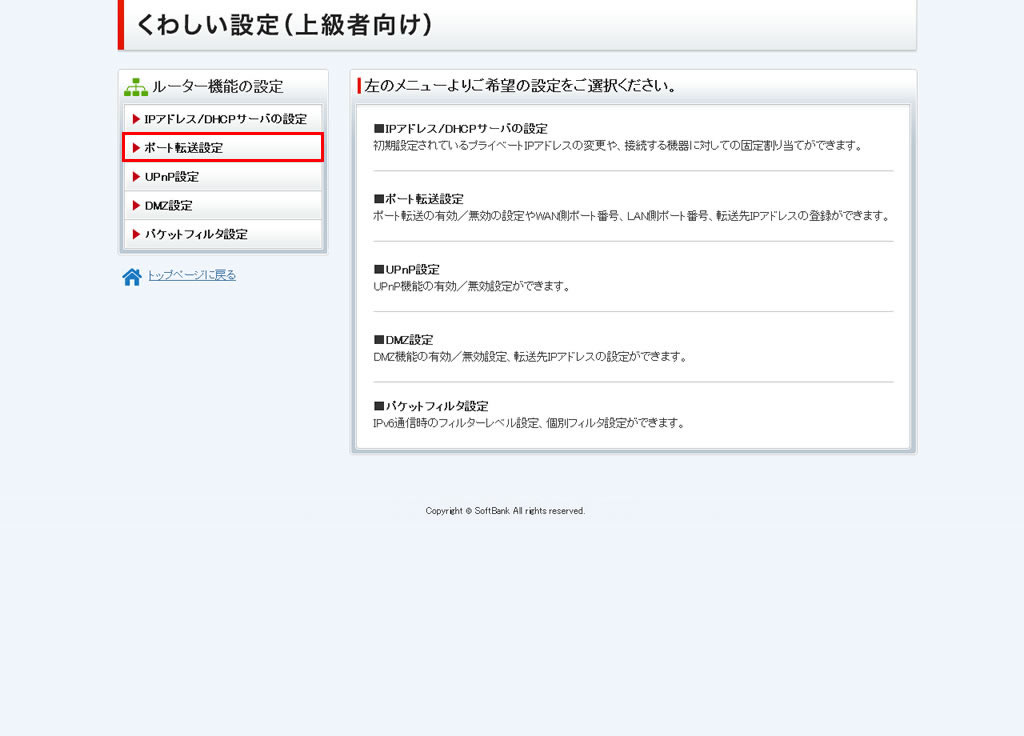
Task: Click トップページに戻る link
Action: pyautogui.click(x=191, y=275)
